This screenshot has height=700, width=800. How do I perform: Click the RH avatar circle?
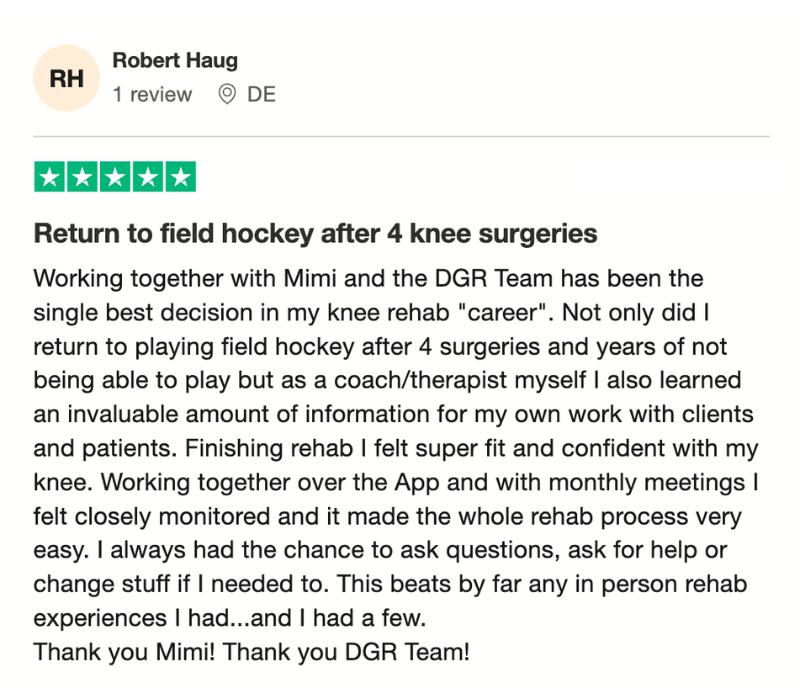[x=66, y=78]
